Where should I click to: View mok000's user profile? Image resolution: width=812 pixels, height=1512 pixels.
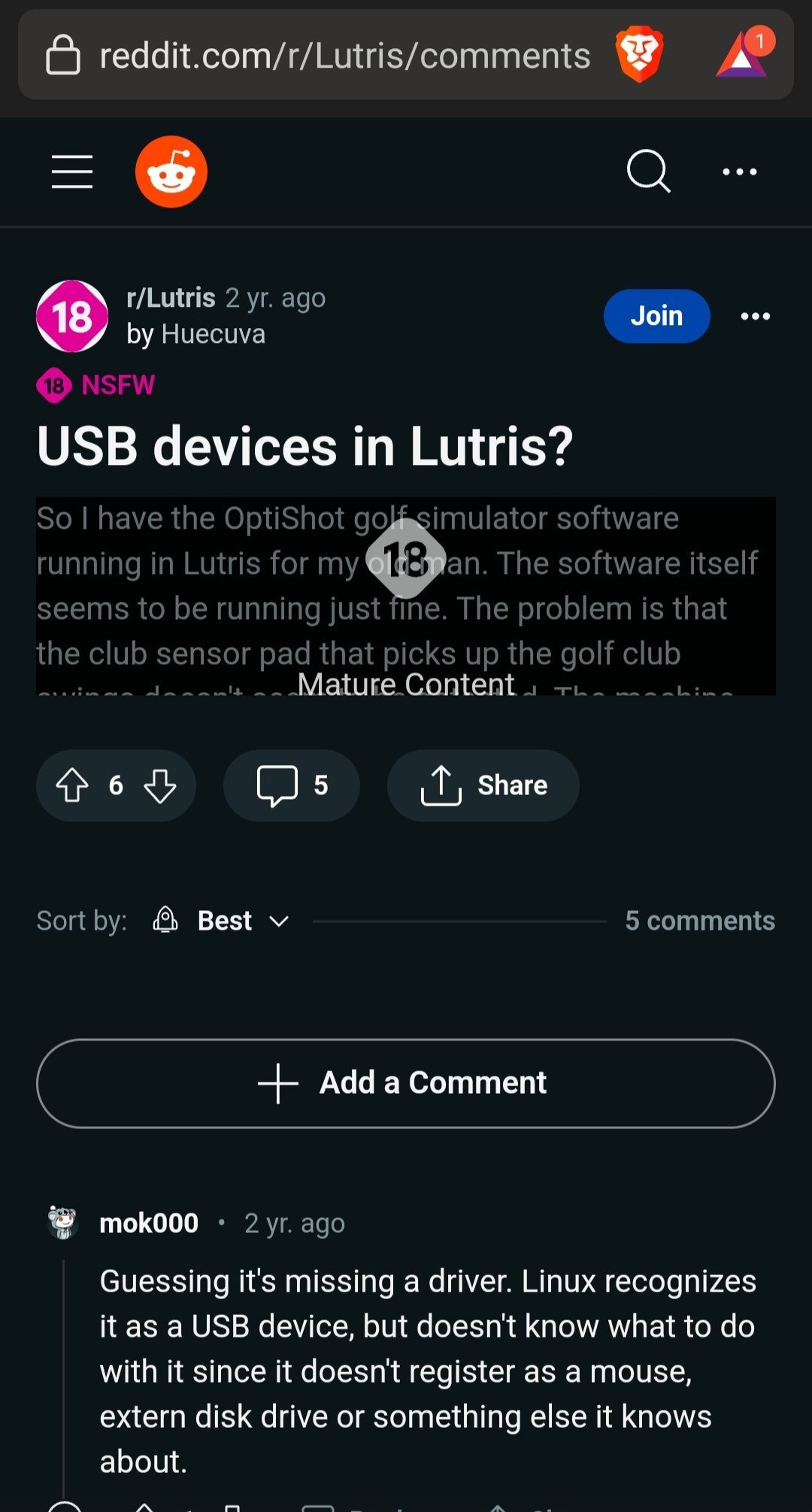149,1223
